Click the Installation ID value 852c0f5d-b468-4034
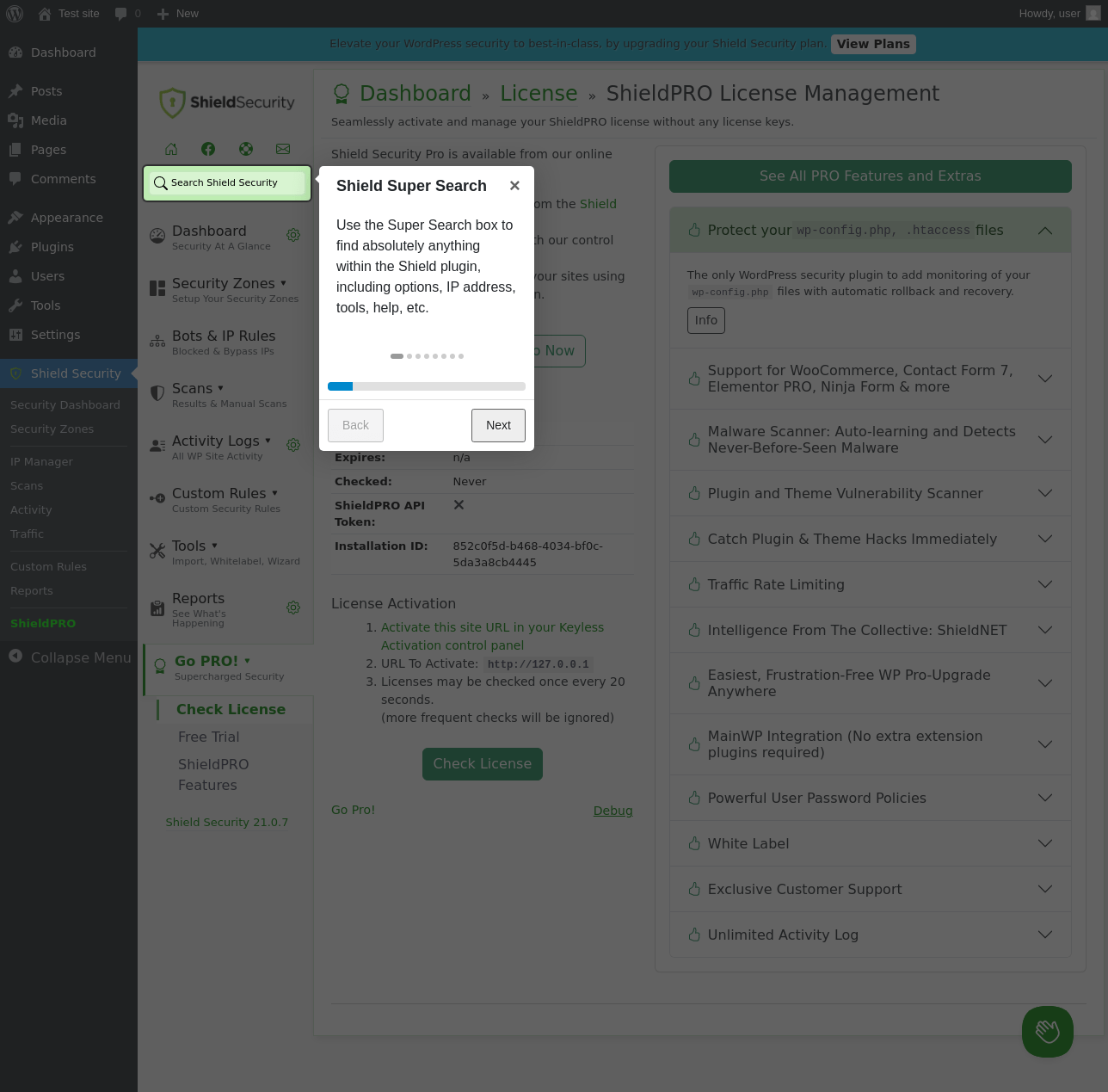 528,554
